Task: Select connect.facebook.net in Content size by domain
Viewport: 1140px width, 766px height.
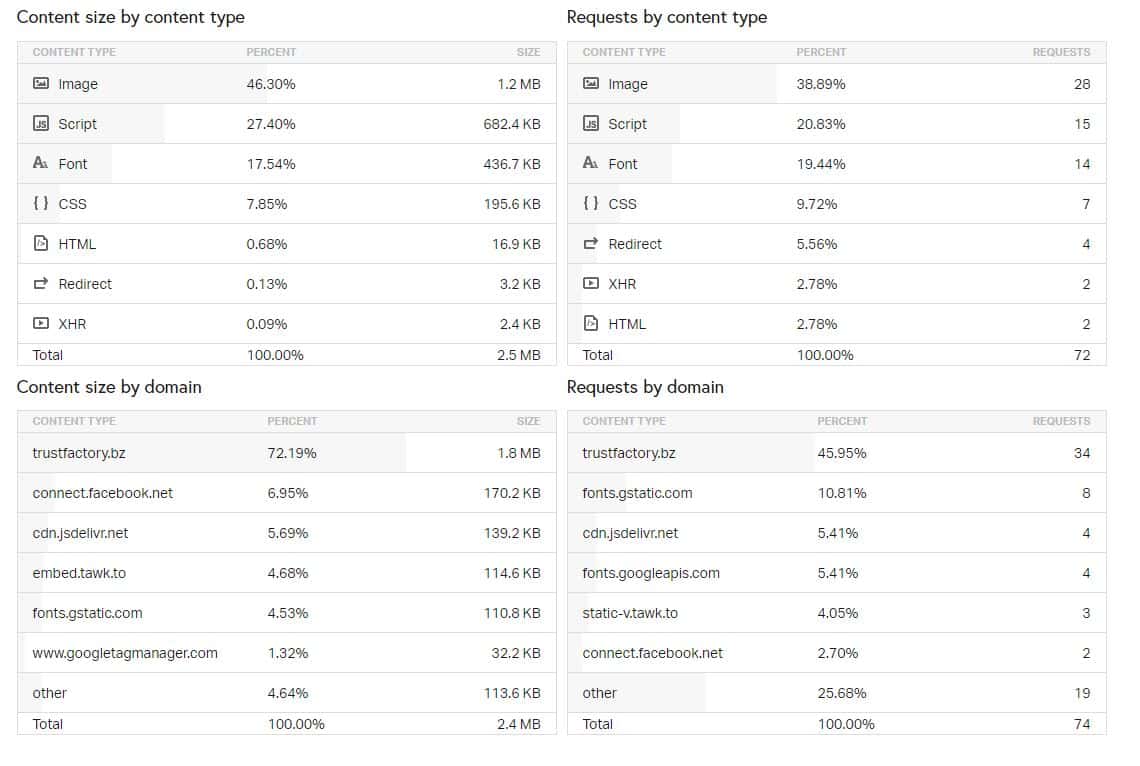Action: [x=102, y=493]
